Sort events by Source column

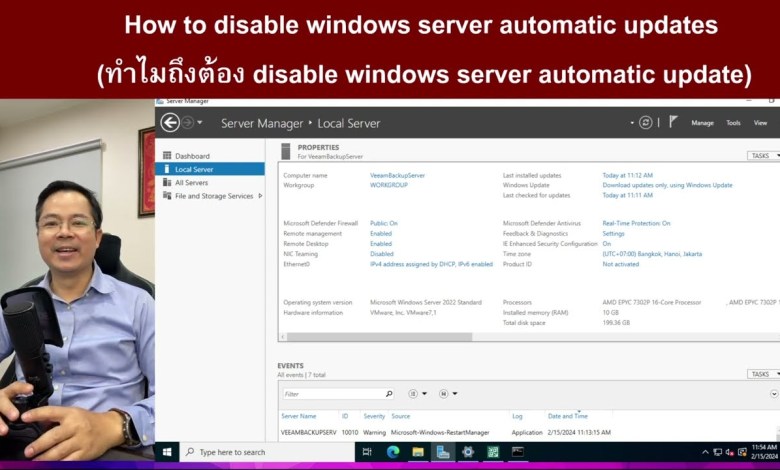point(400,416)
